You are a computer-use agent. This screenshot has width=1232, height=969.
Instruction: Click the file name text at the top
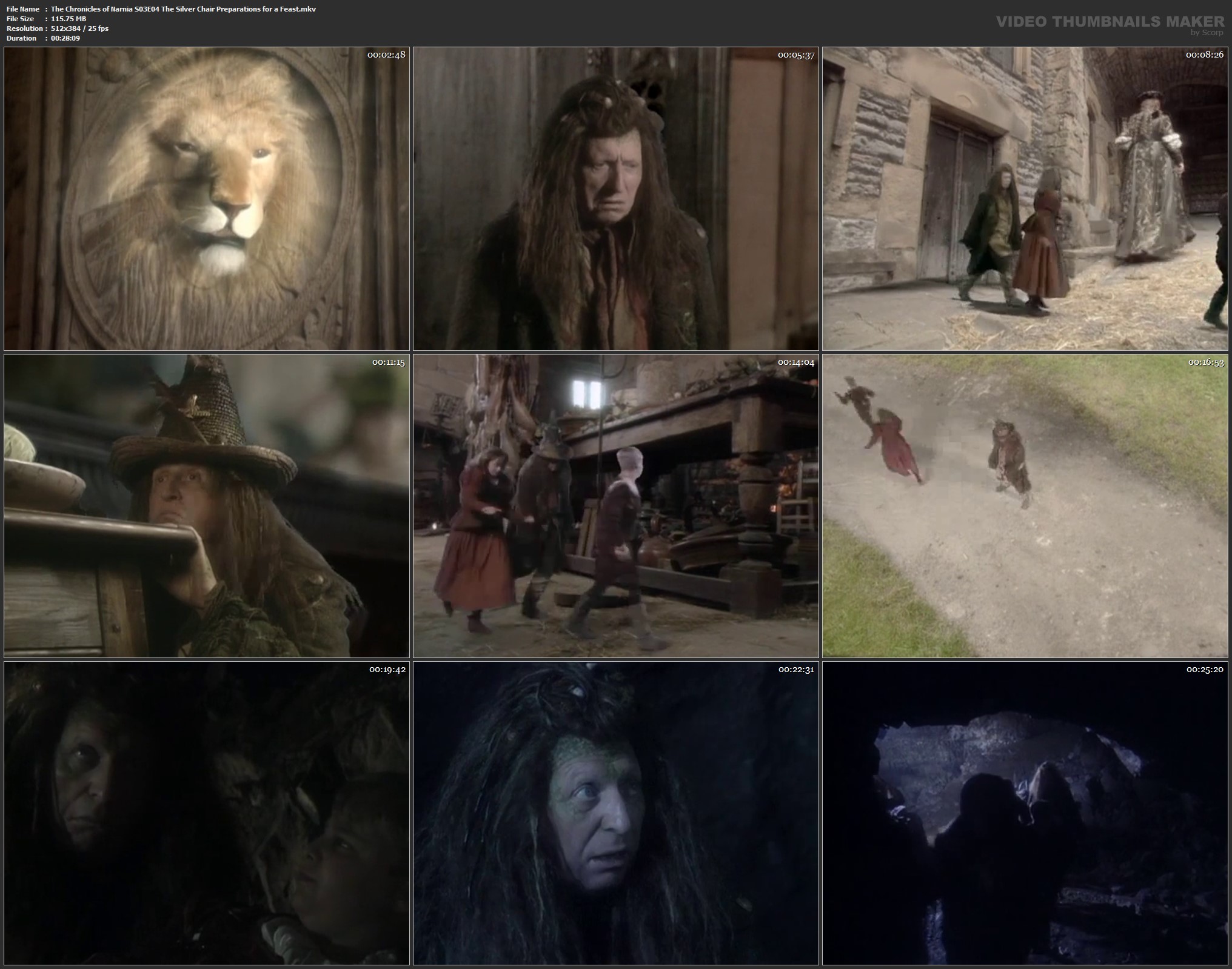183,9
